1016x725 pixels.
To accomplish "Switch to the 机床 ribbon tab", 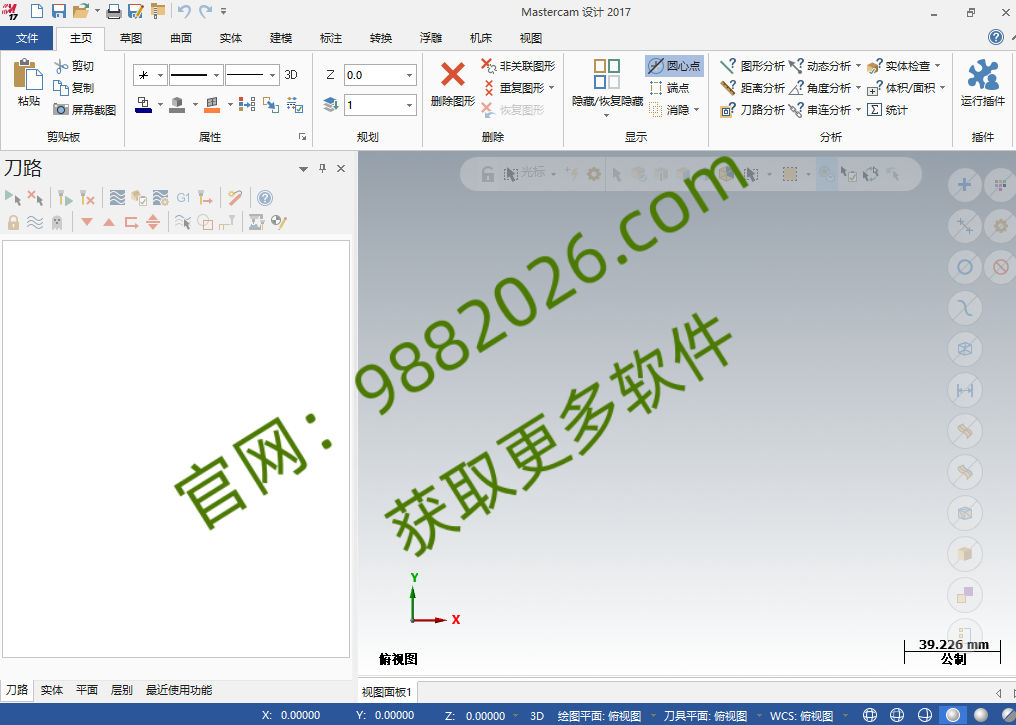I will [x=481, y=38].
